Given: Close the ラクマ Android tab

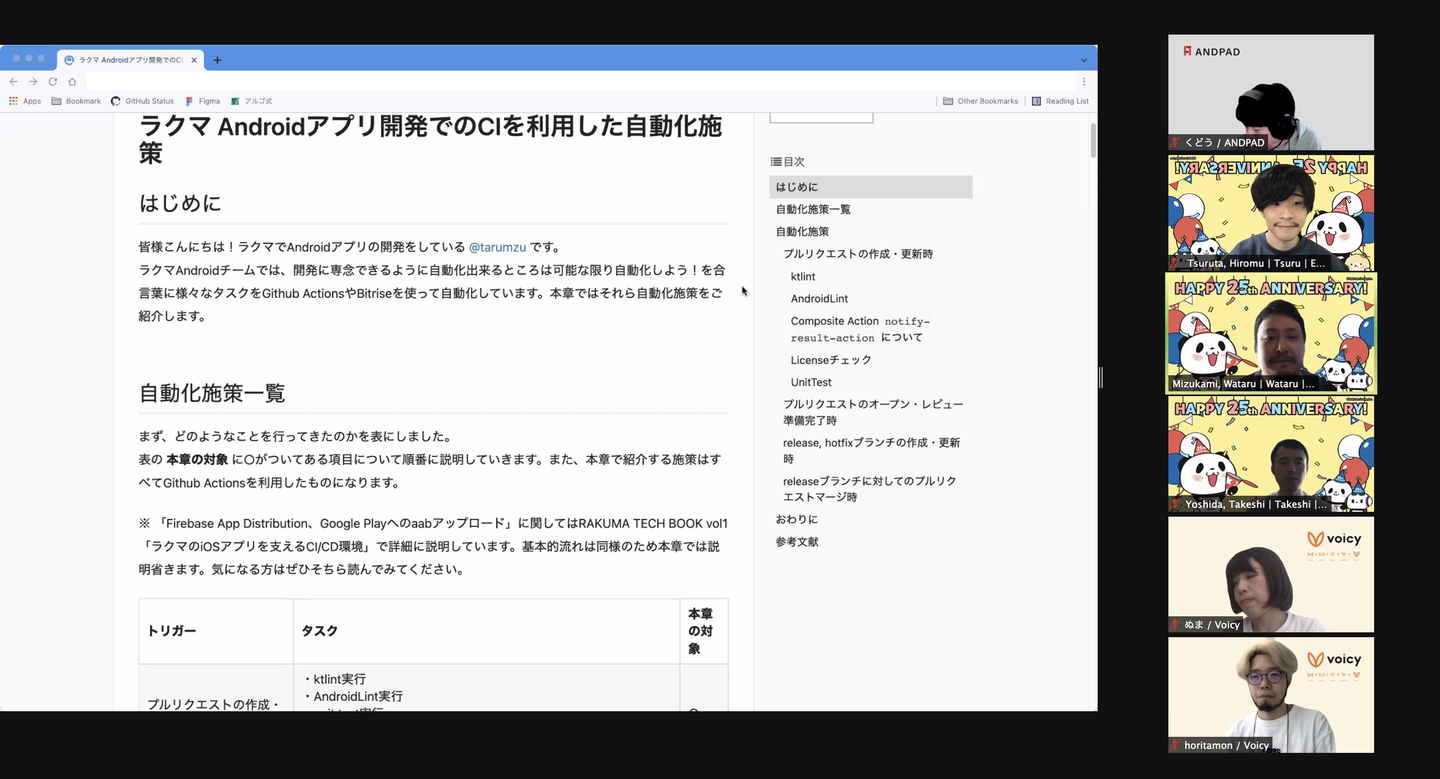Looking at the screenshot, I should 194,60.
